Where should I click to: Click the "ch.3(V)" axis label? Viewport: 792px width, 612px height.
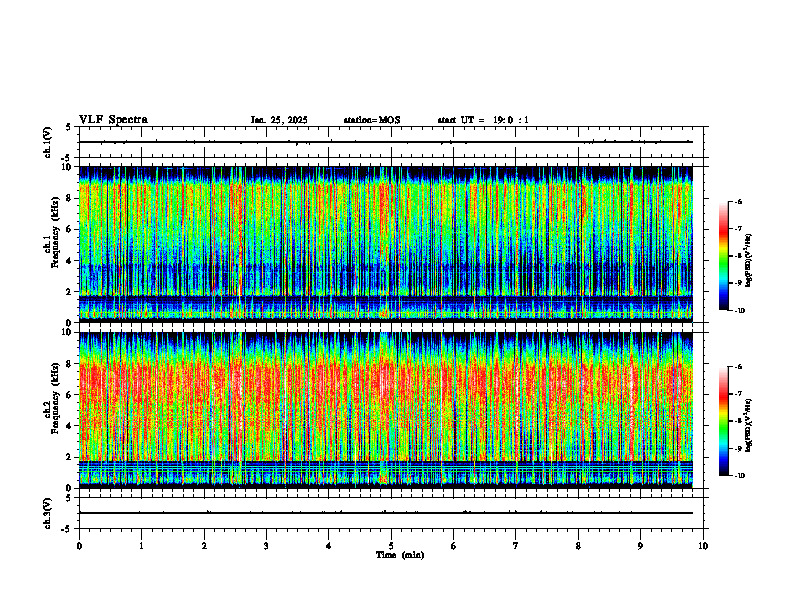[47, 514]
